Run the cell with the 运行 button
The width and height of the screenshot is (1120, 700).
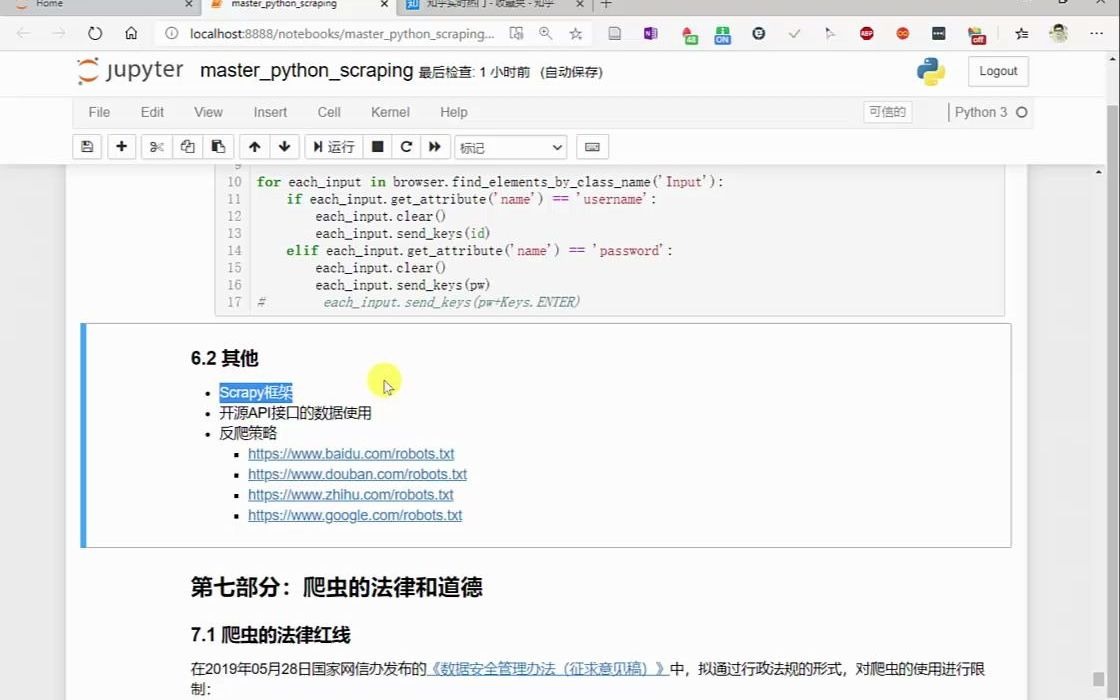click(332, 146)
